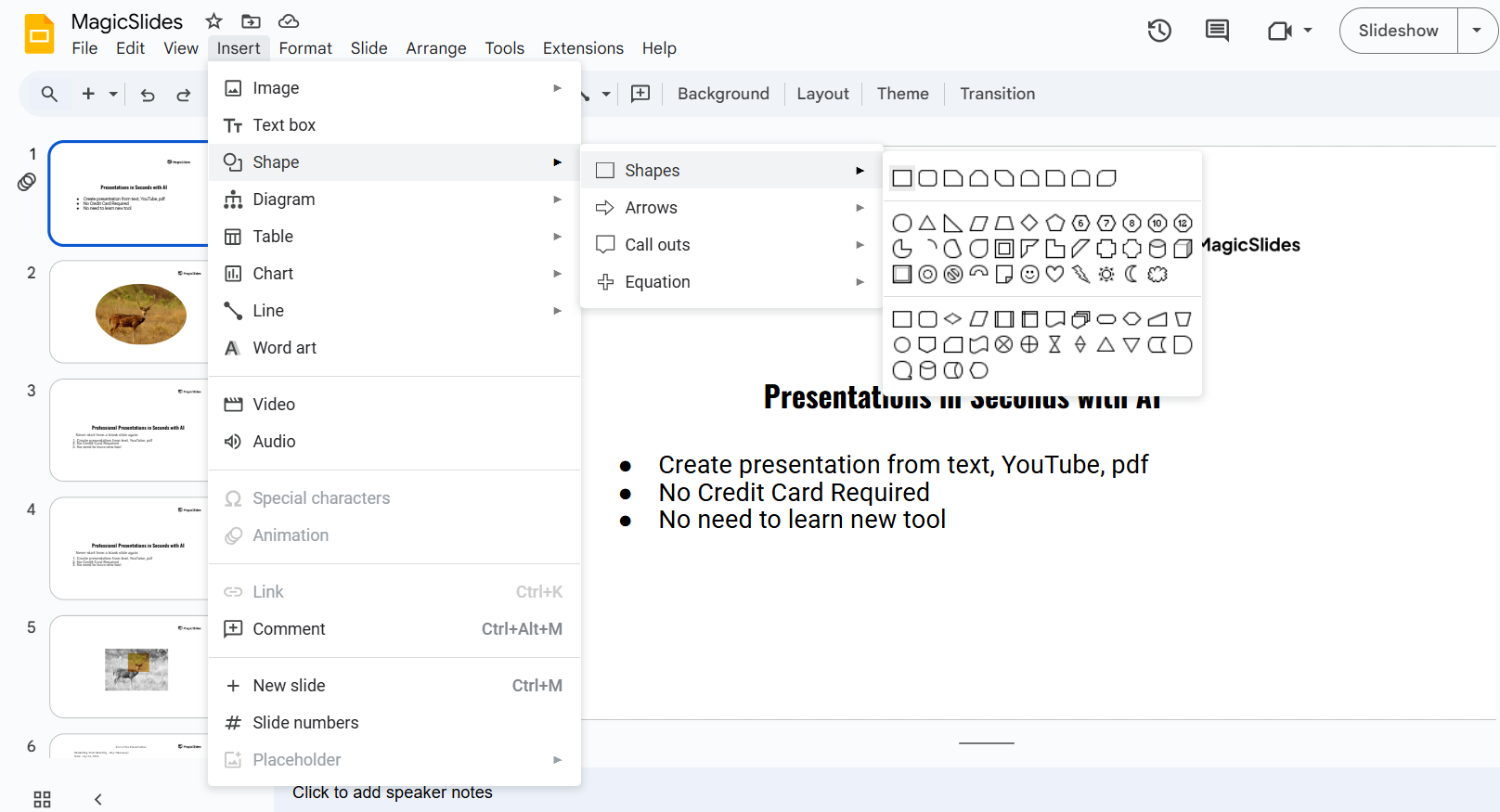Open the Transition panel
The height and width of the screenshot is (812, 1500).
997,94
